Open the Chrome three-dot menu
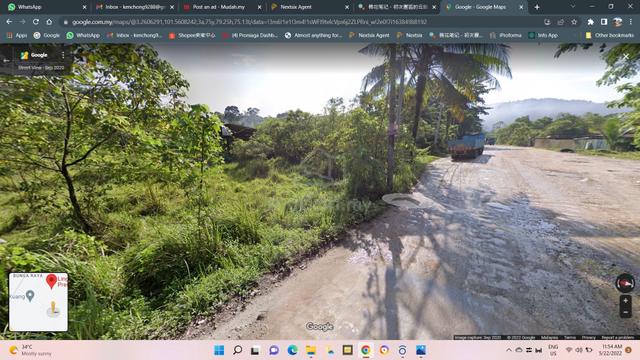 631,22
